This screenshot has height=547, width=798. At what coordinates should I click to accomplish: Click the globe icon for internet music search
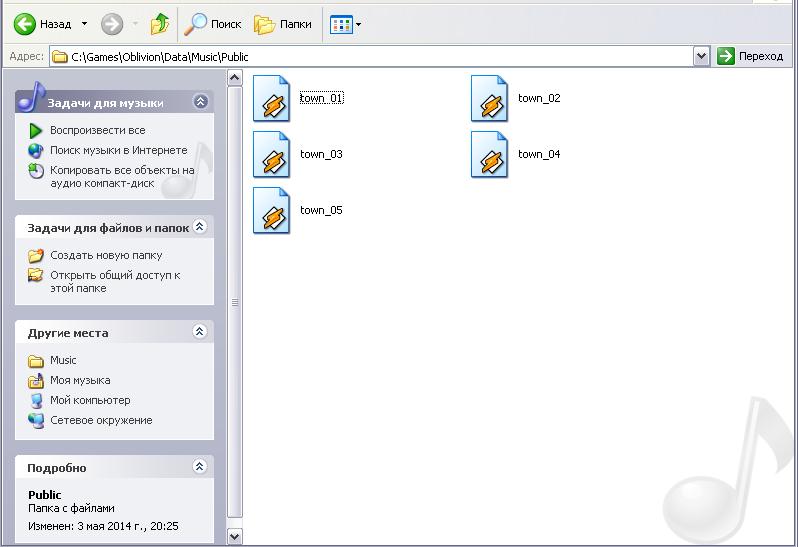(36, 151)
